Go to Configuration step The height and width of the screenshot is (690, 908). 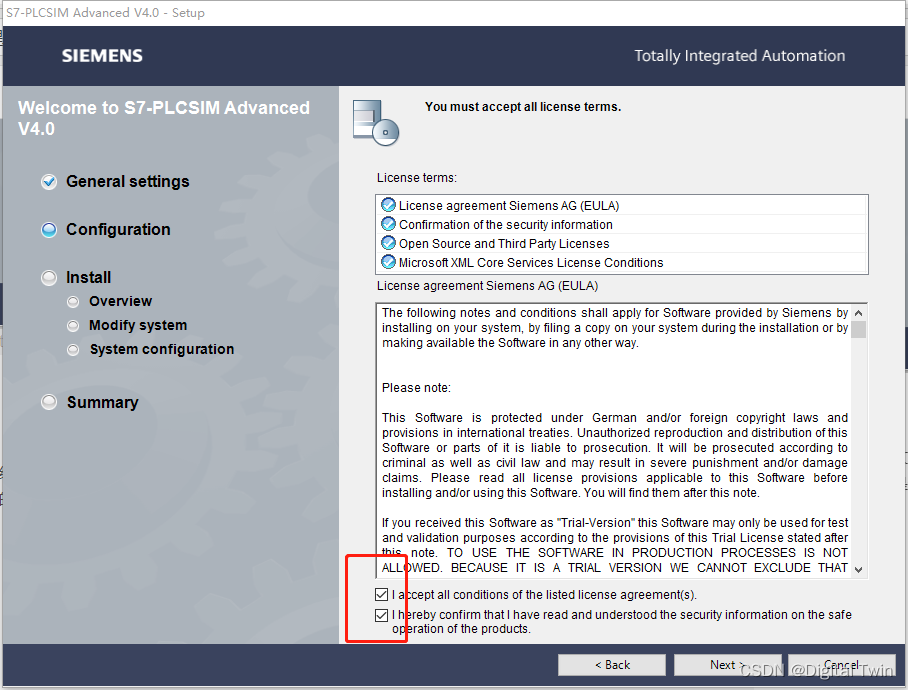118,230
